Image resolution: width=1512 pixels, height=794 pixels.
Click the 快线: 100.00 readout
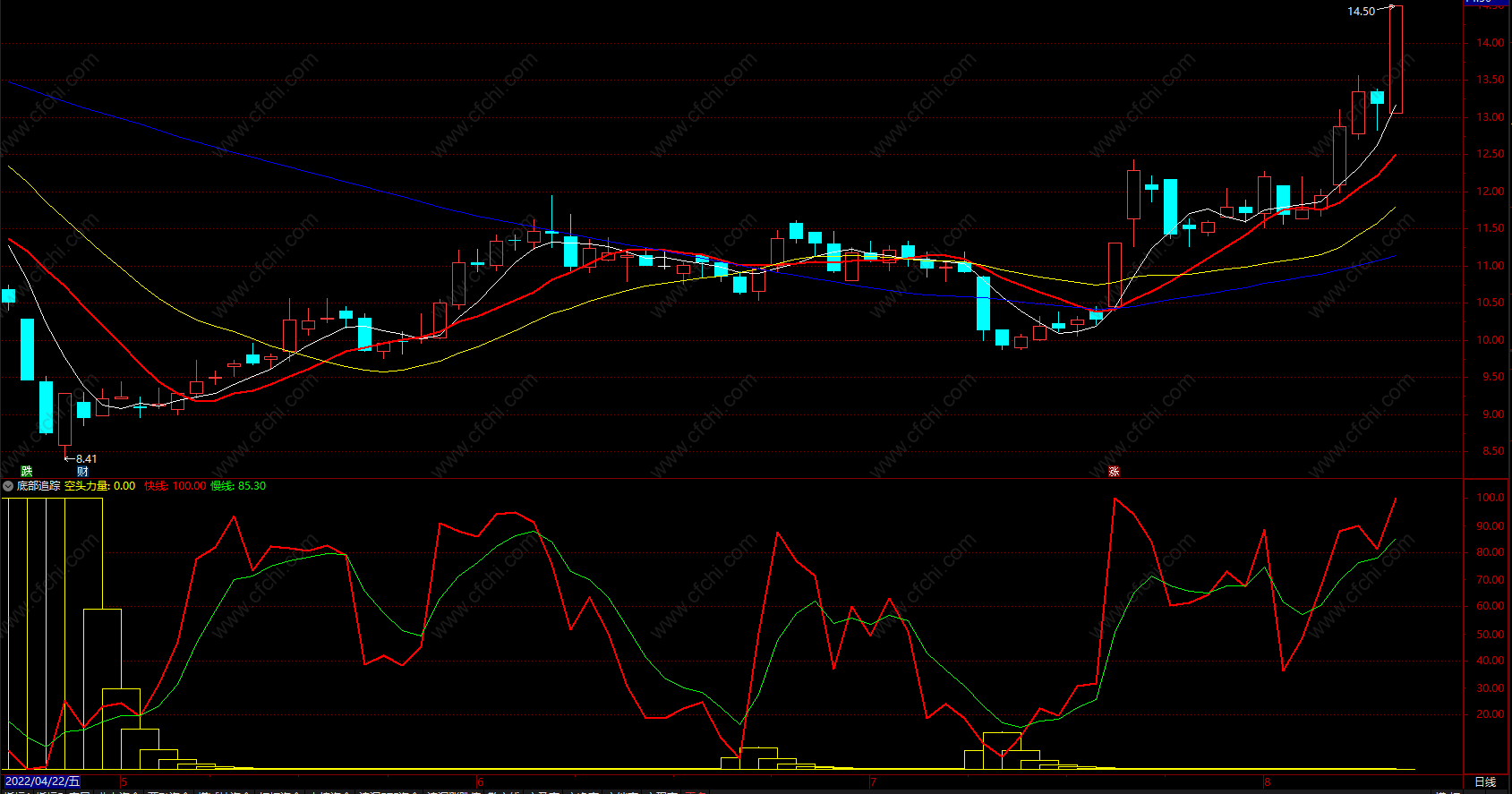tap(175, 486)
